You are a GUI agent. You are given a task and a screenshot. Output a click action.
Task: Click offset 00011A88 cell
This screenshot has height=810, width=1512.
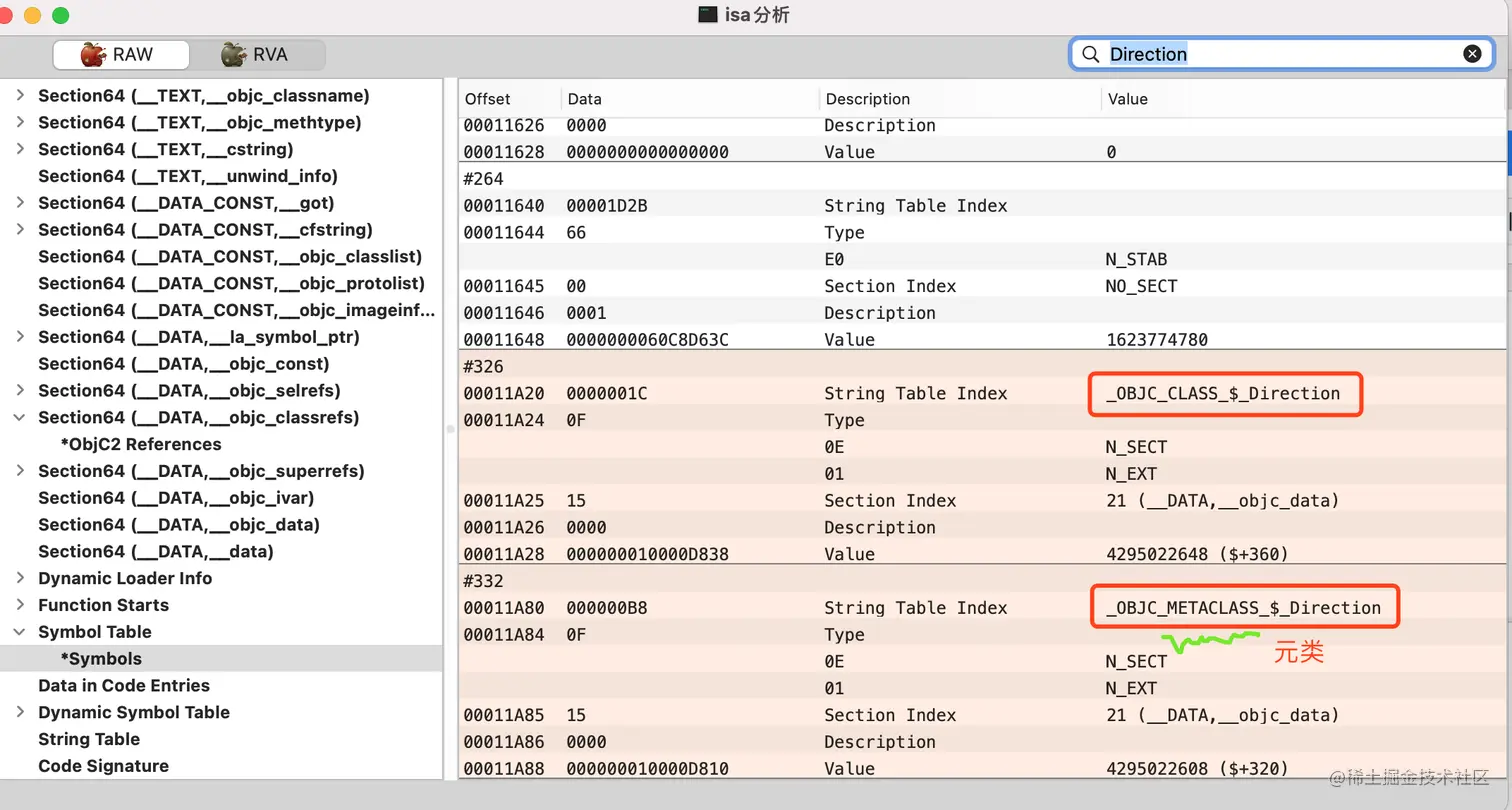(x=504, y=769)
